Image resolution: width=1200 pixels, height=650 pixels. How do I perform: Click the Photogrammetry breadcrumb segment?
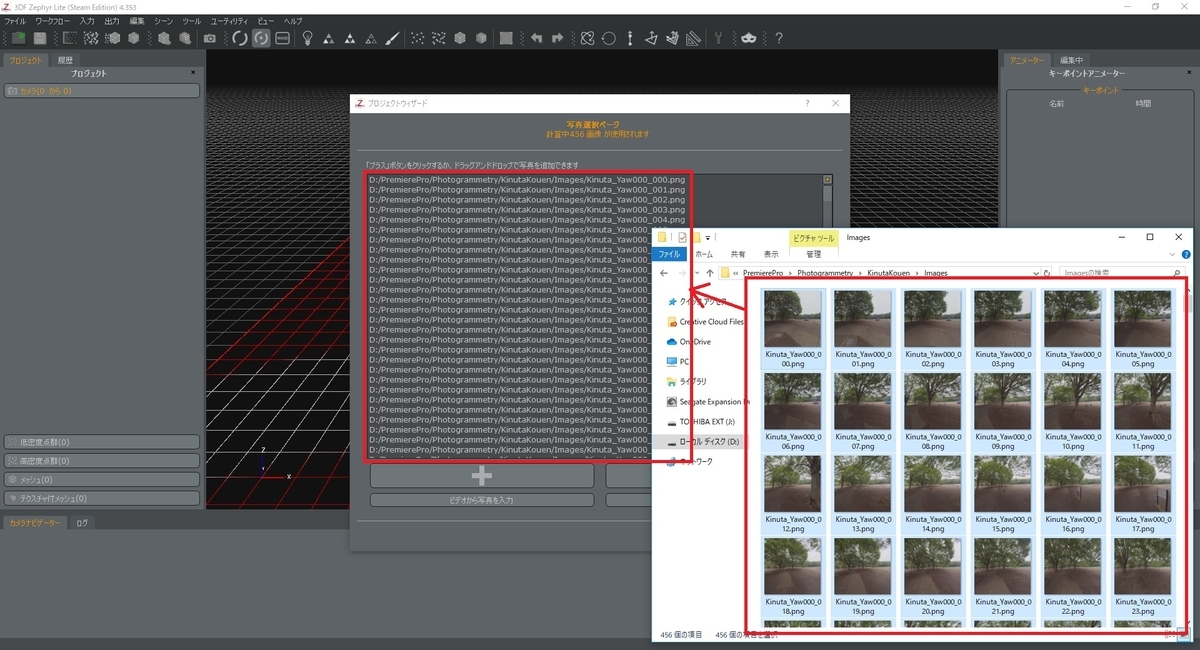(825, 272)
